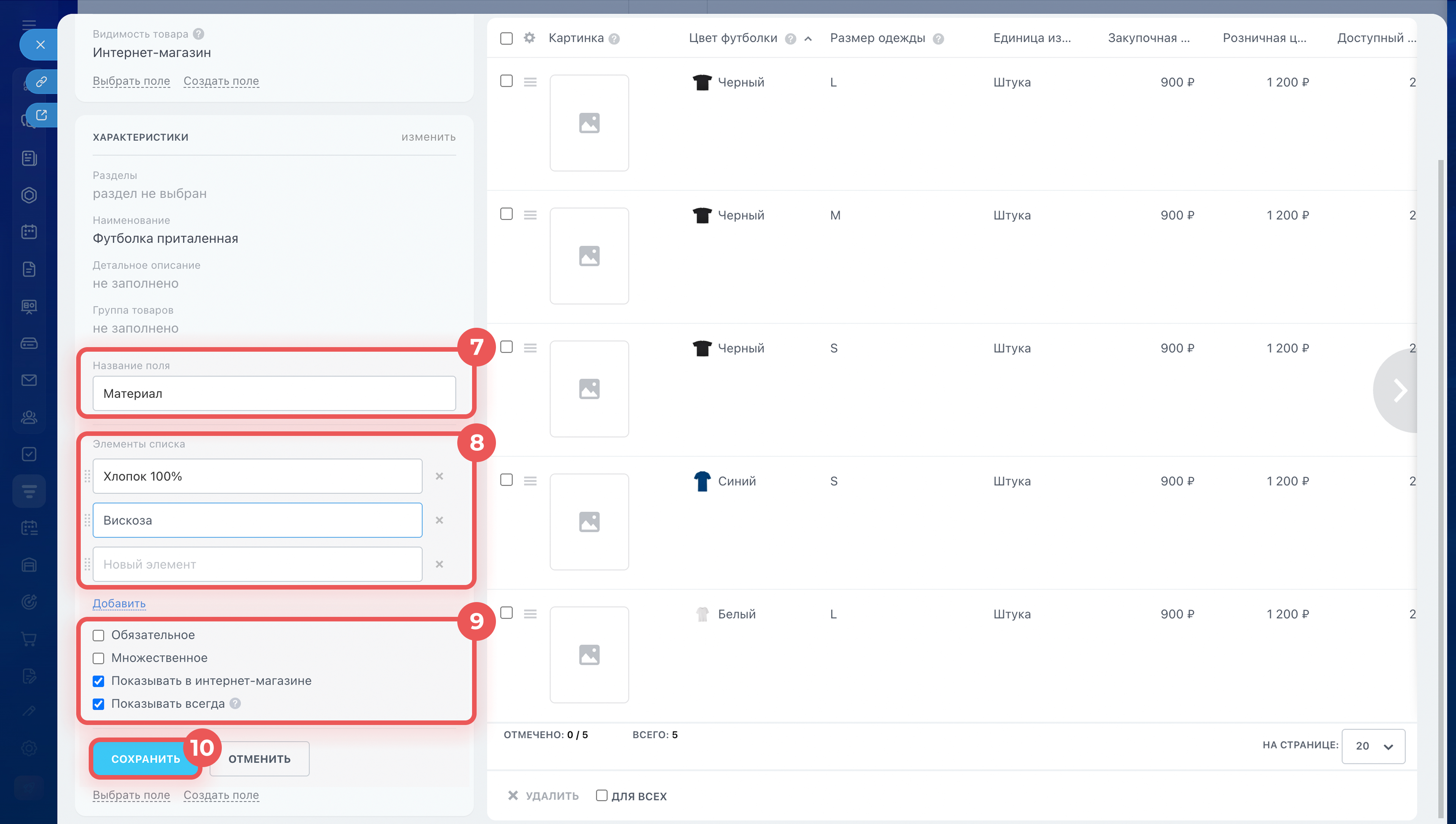Check the Для всех checkbox
Image resolution: width=1456 pixels, height=824 pixels.
coord(602,795)
